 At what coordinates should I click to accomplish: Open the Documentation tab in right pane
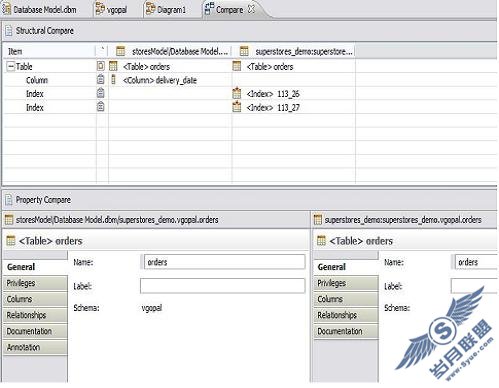tap(346, 331)
